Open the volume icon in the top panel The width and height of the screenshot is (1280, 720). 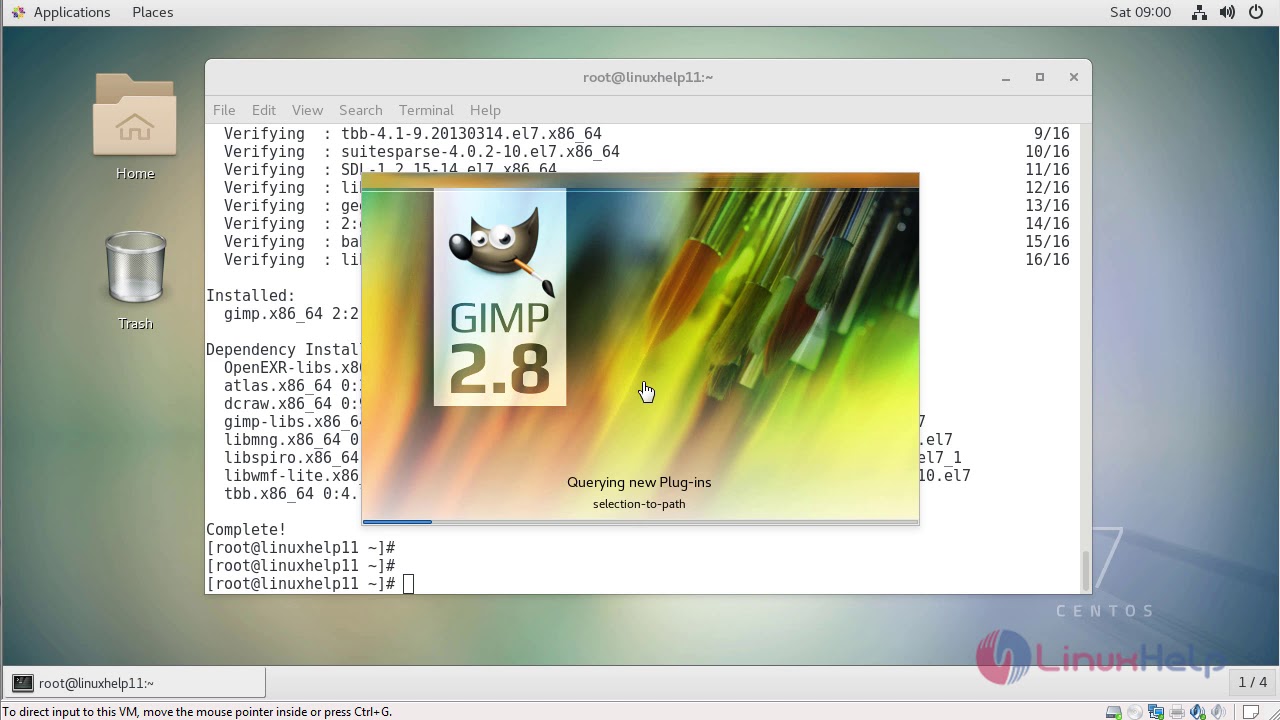pyautogui.click(x=1227, y=12)
